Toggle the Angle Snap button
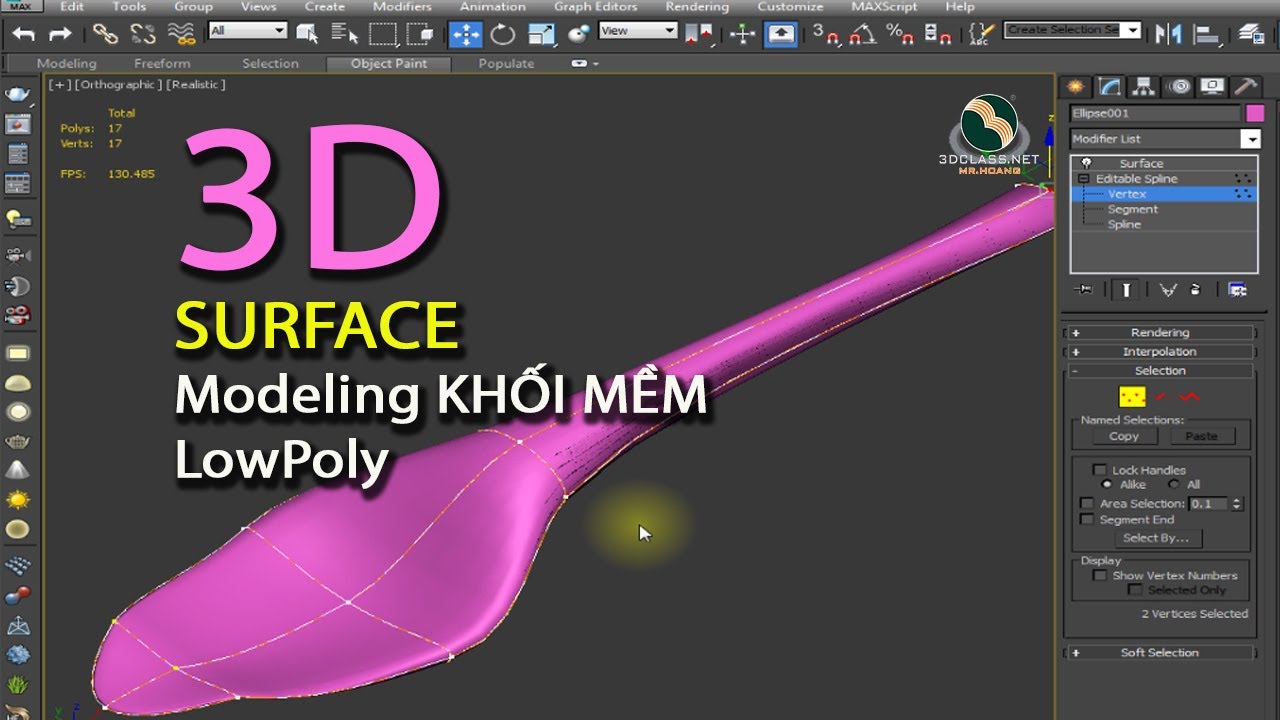Image resolution: width=1280 pixels, height=720 pixels. tap(862, 34)
